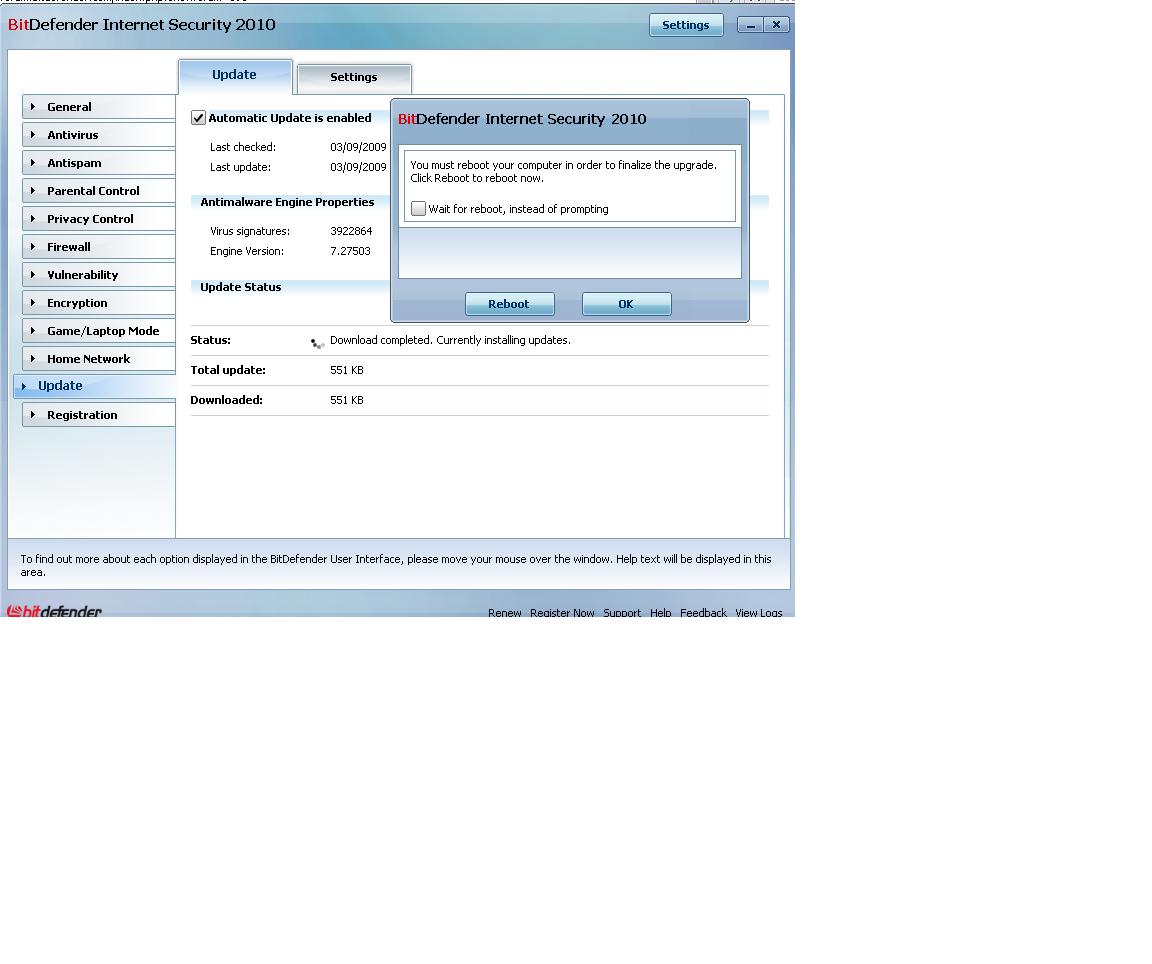Click the Total update 551 KB value
The image size is (1152, 964).
347,370
